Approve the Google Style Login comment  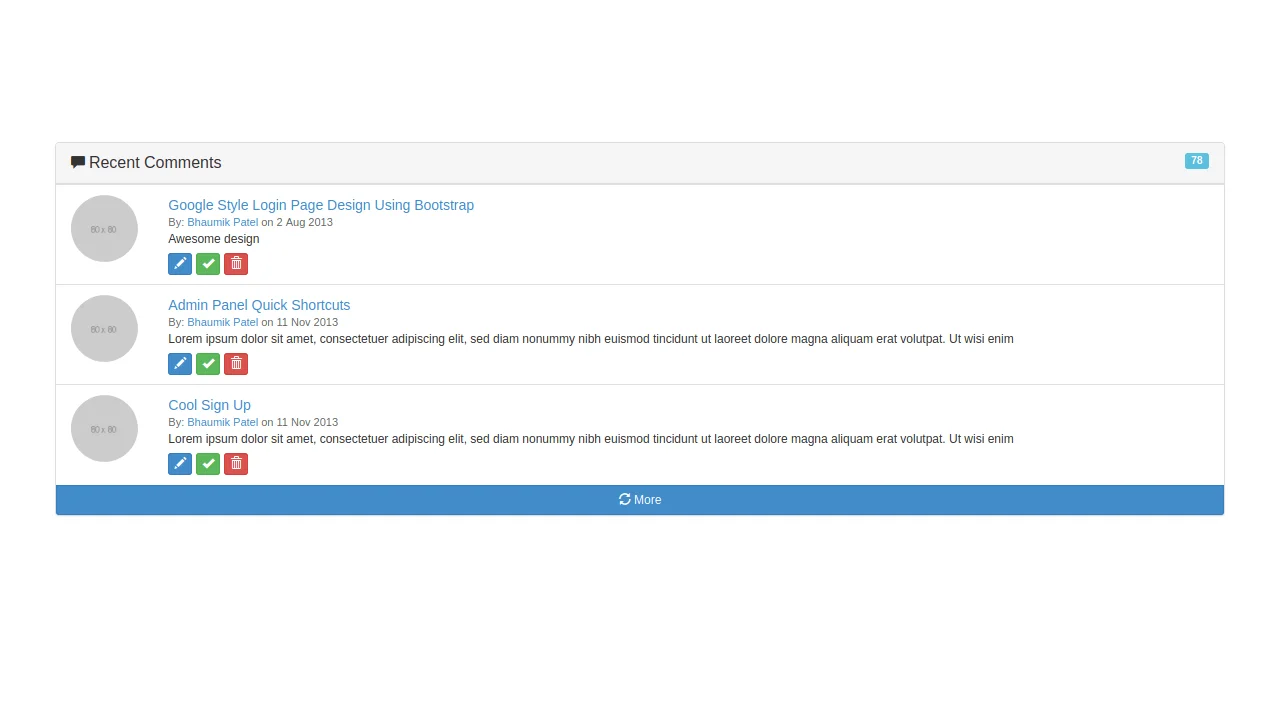[208, 263]
